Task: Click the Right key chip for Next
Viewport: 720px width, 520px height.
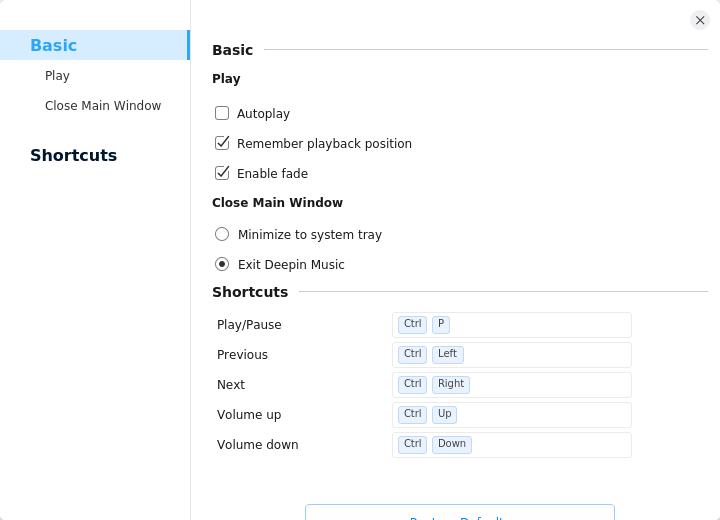Action: tap(450, 384)
